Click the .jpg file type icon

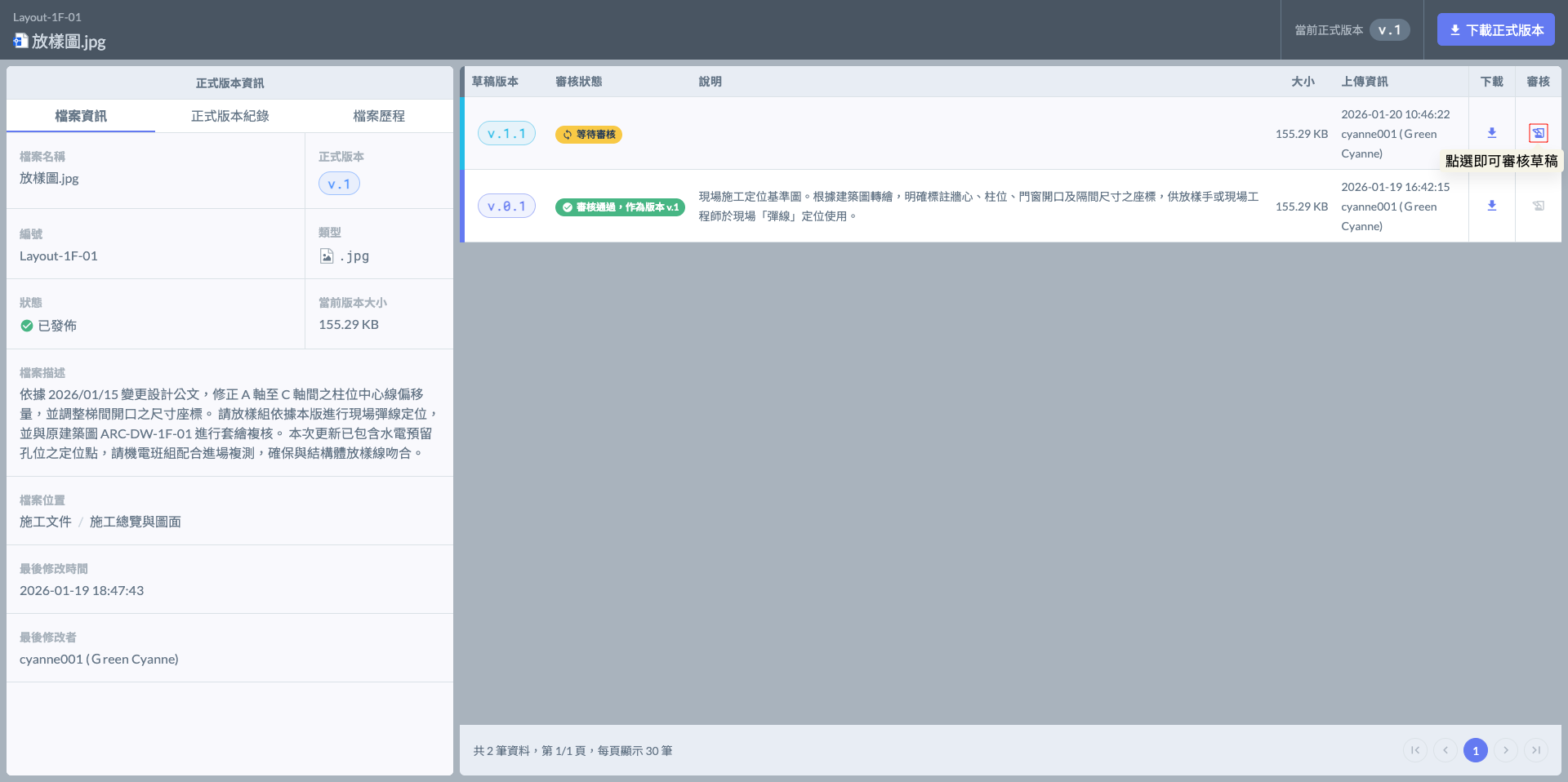(327, 256)
